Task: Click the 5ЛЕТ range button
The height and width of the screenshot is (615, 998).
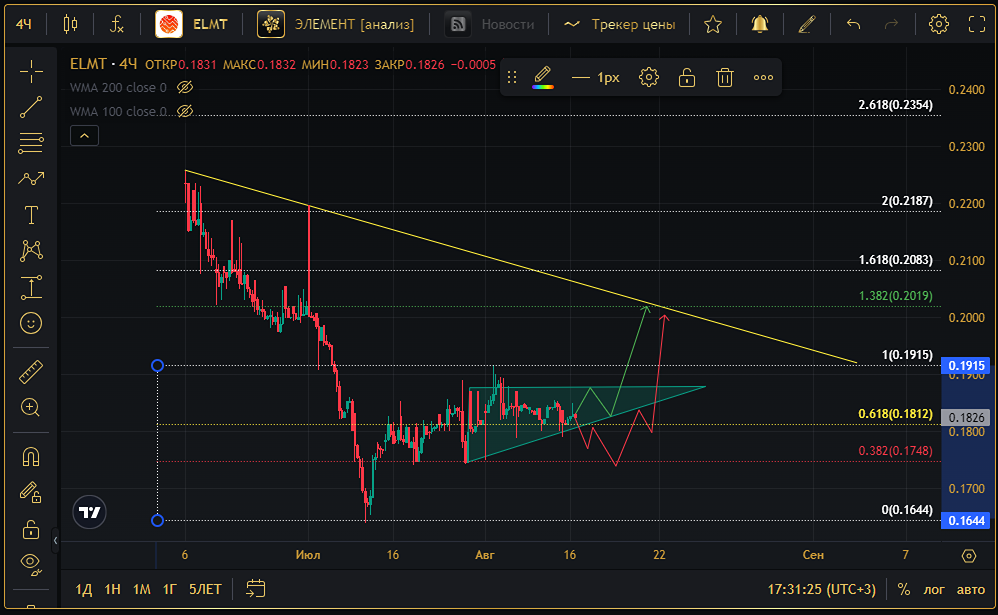Action: coord(206,589)
